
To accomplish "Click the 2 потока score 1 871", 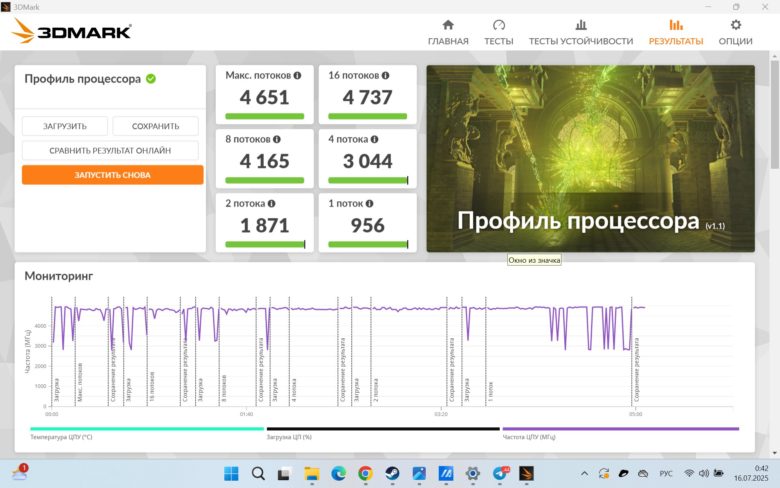I will point(264,225).
